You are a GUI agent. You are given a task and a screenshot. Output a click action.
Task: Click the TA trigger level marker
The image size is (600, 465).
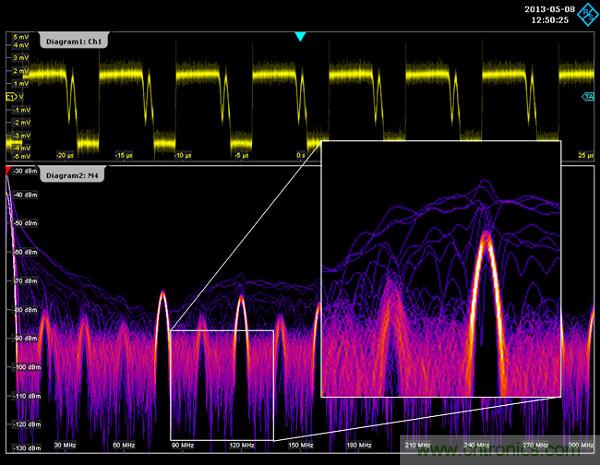click(x=589, y=97)
